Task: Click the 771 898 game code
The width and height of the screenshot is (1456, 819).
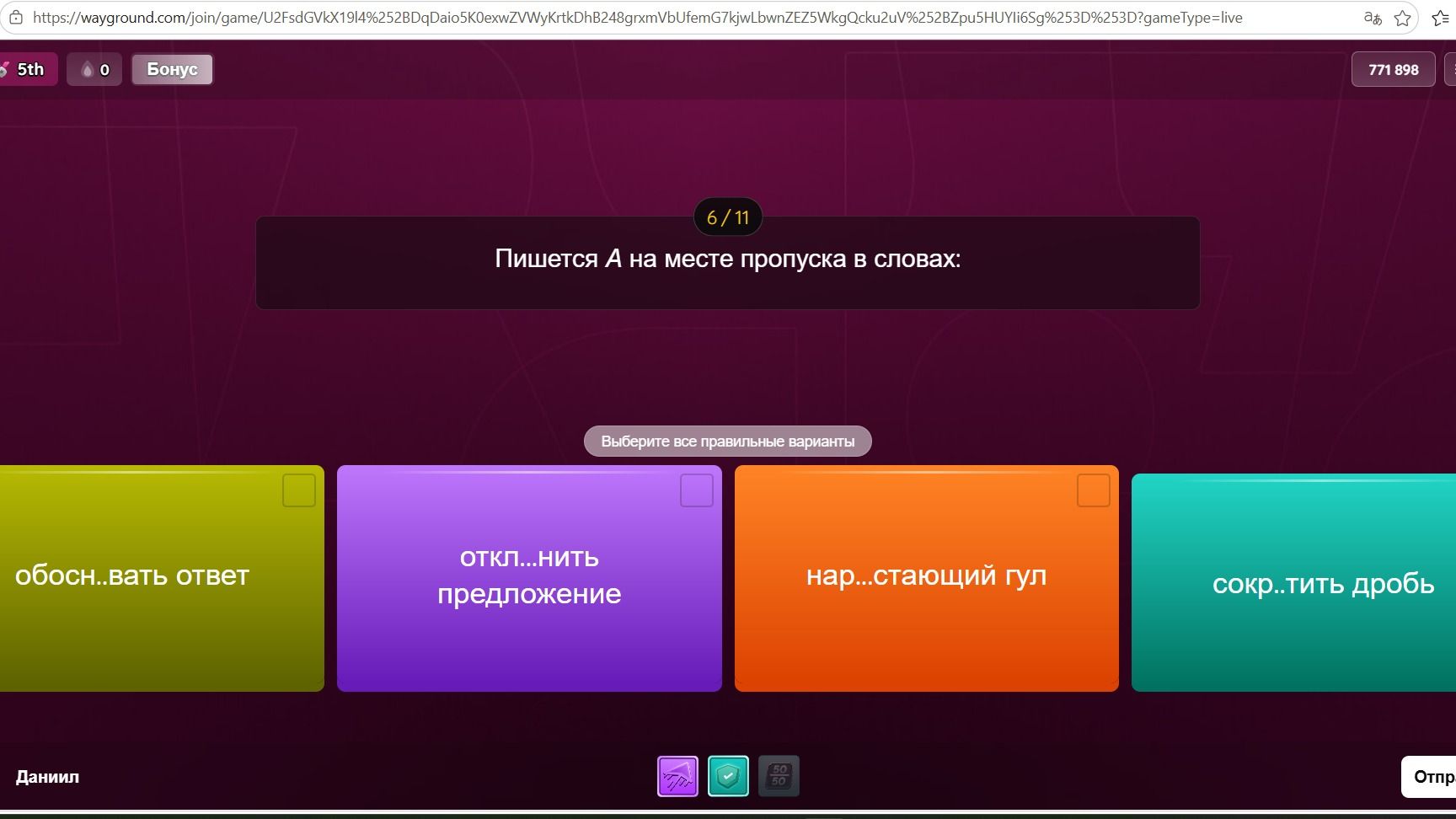Action: 1394,70
